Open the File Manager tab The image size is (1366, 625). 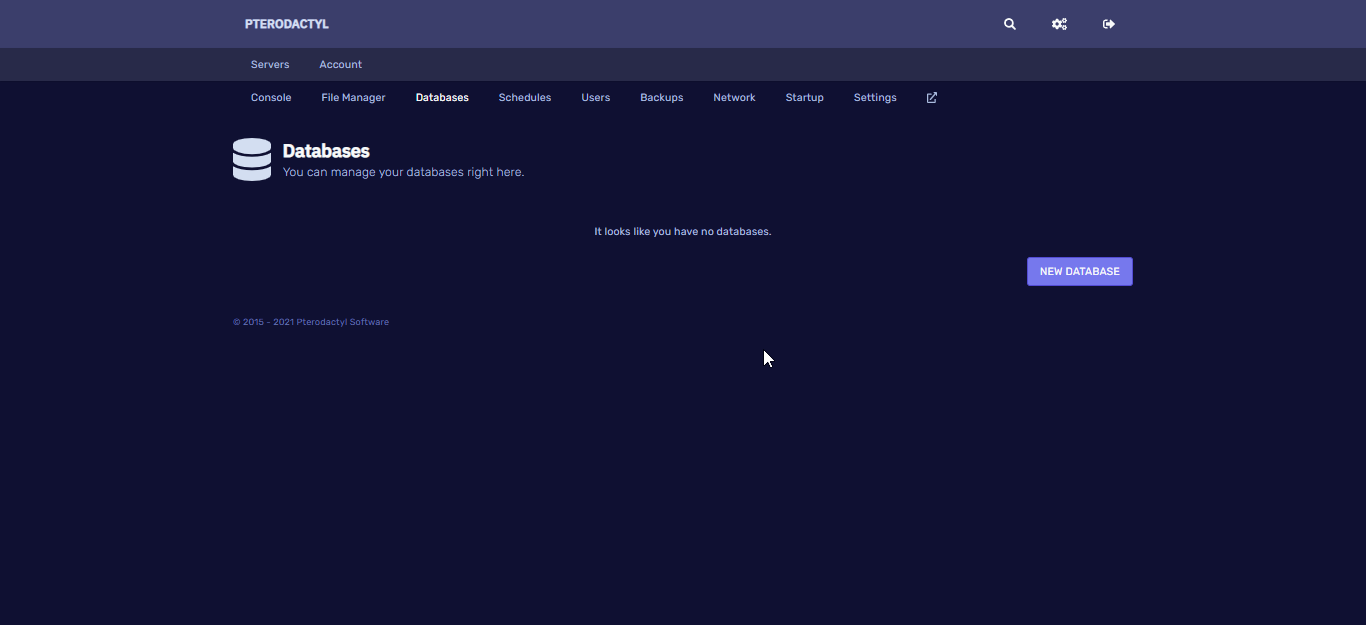[353, 98]
